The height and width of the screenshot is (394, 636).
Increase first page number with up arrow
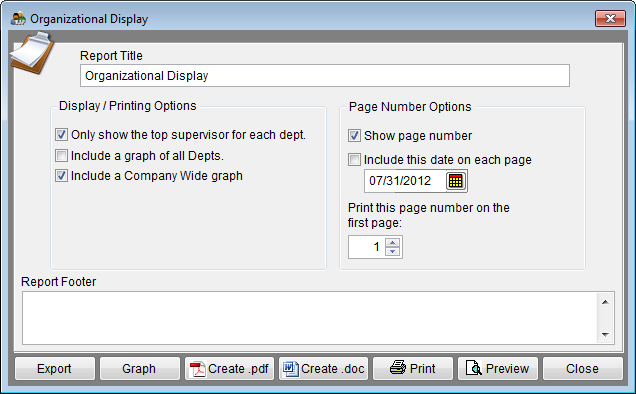tap(393, 242)
